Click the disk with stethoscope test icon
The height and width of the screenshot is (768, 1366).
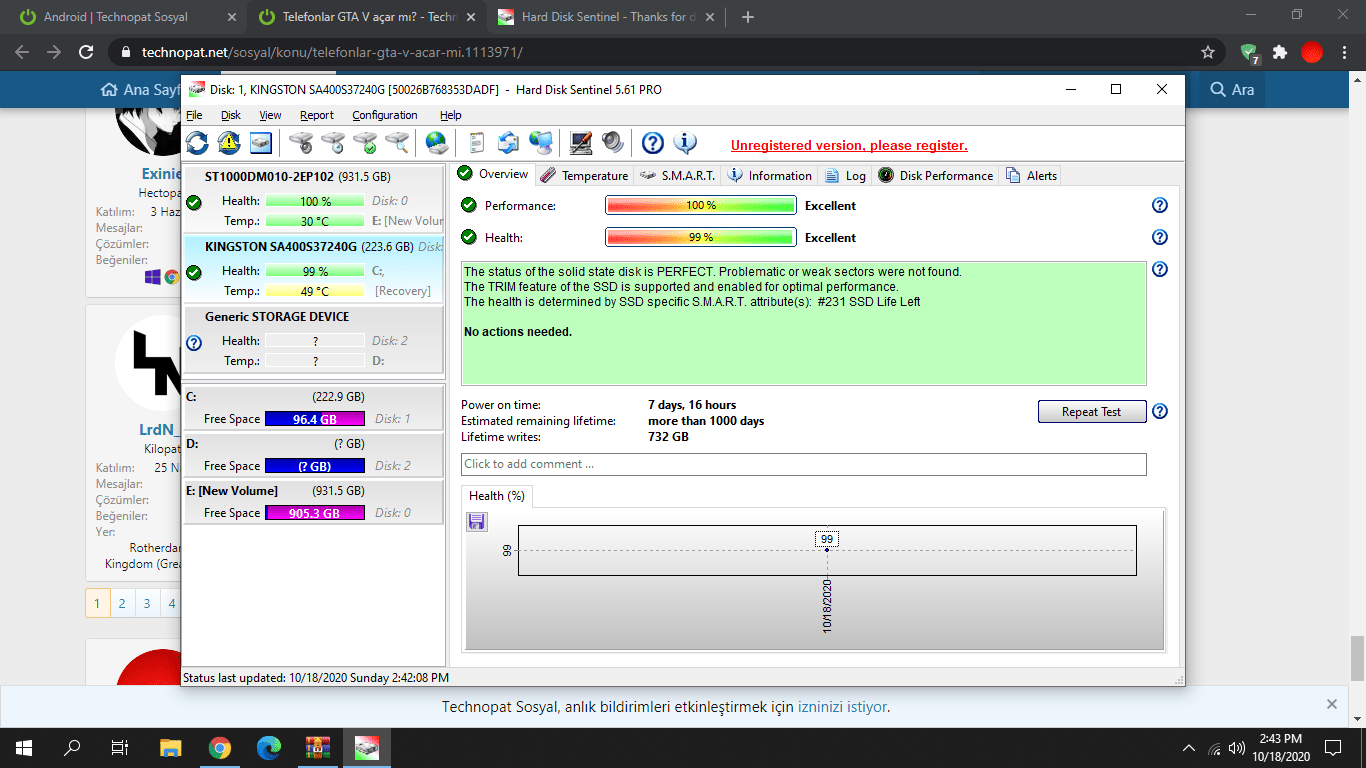pyautogui.click(x=301, y=143)
